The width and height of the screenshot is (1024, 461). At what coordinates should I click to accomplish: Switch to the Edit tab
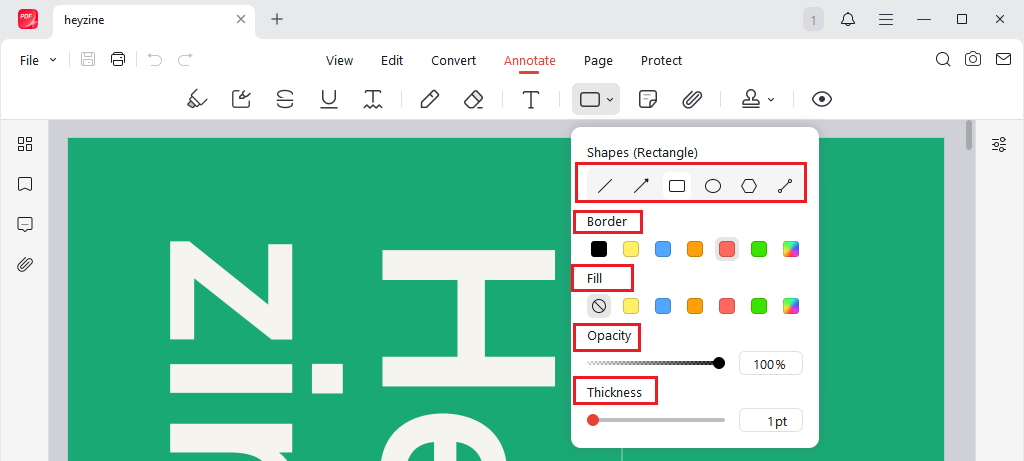392,61
